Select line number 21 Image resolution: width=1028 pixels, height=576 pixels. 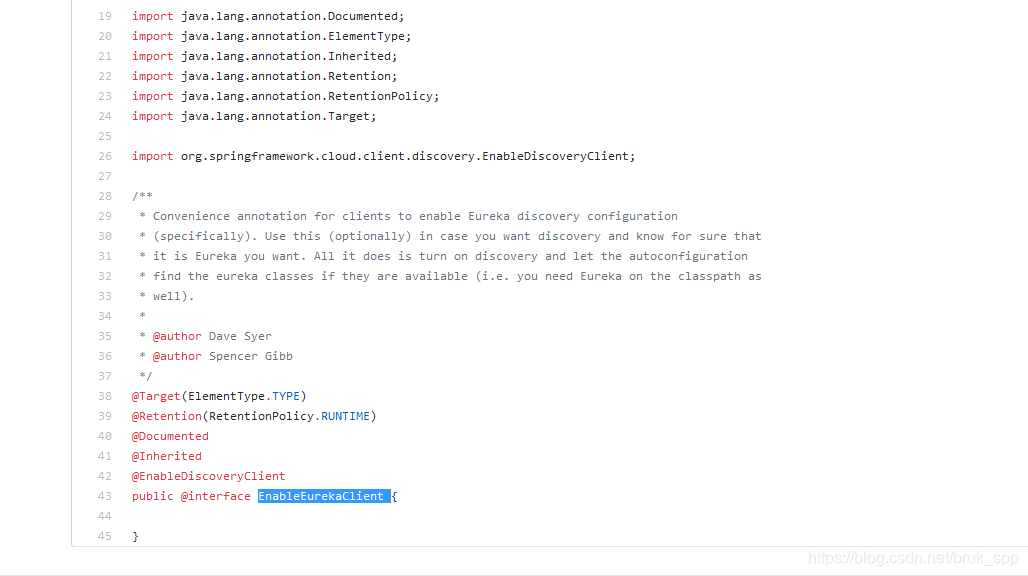point(105,56)
